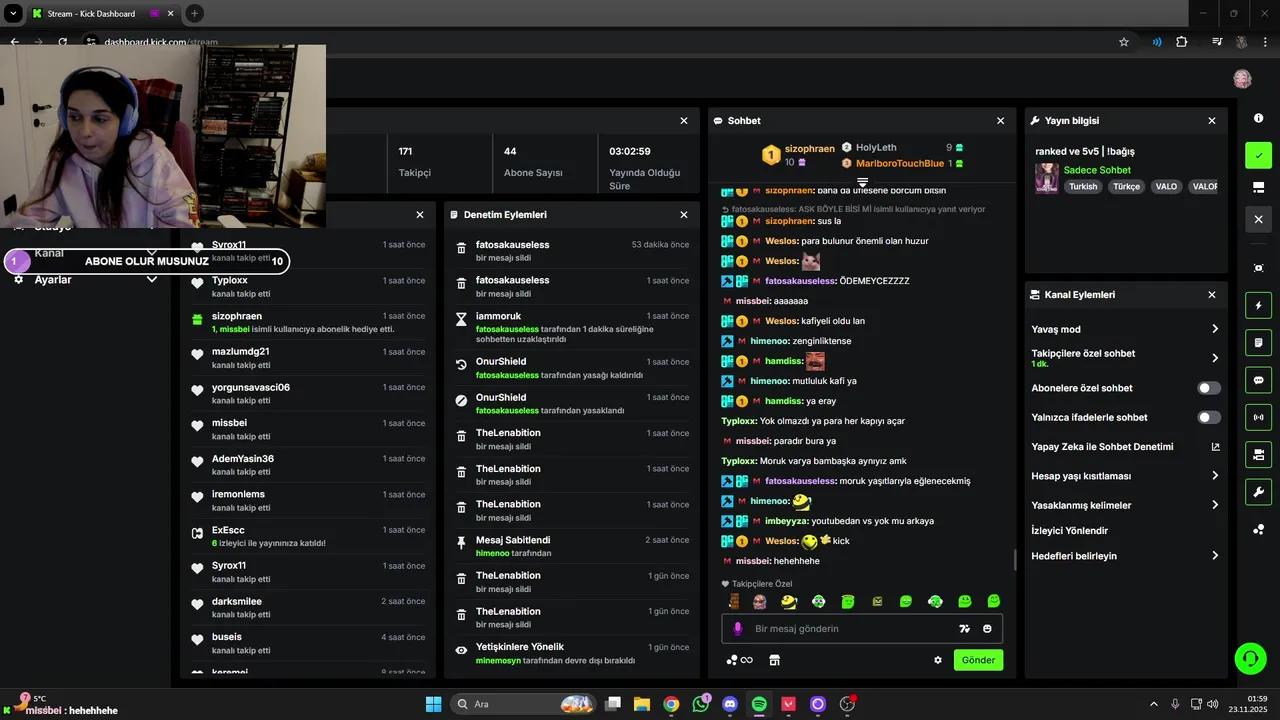
Task: Click the heart icon next to mazlumdg21
Action: point(197,356)
